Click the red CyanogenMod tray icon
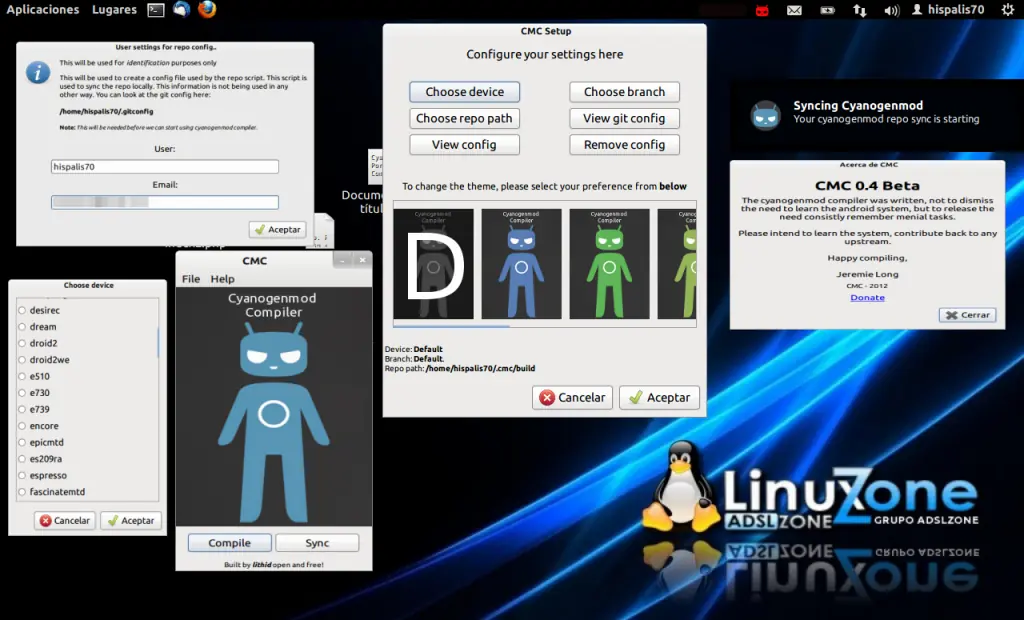Screen dimensions: 1024x620 pyautogui.click(x=761, y=10)
